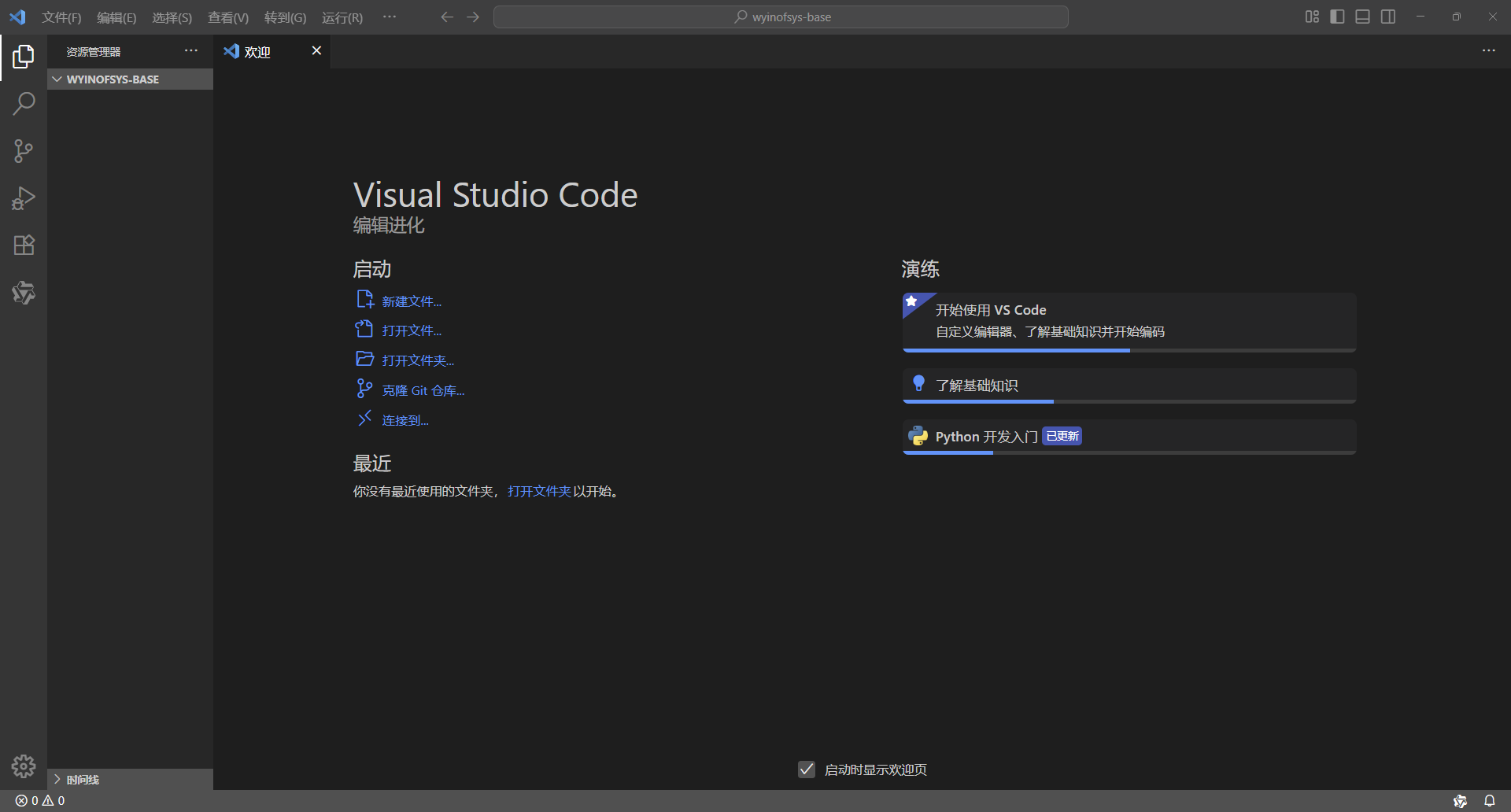Screen dimensions: 1511x812
Task: Click the 开始使用 VS Code progress bar
Action: coord(1129,350)
